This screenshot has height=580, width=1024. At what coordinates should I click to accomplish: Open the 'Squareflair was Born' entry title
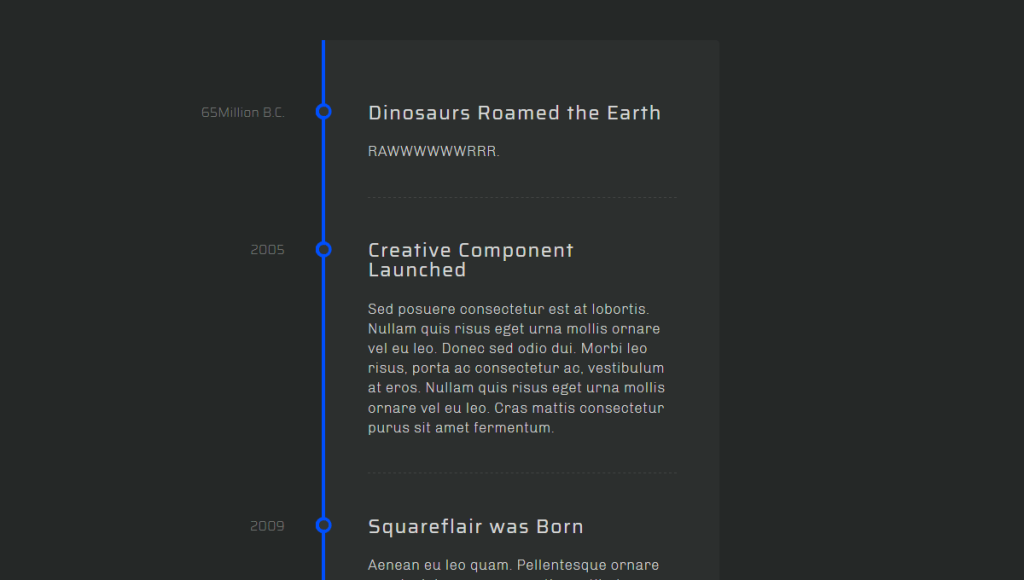475,526
